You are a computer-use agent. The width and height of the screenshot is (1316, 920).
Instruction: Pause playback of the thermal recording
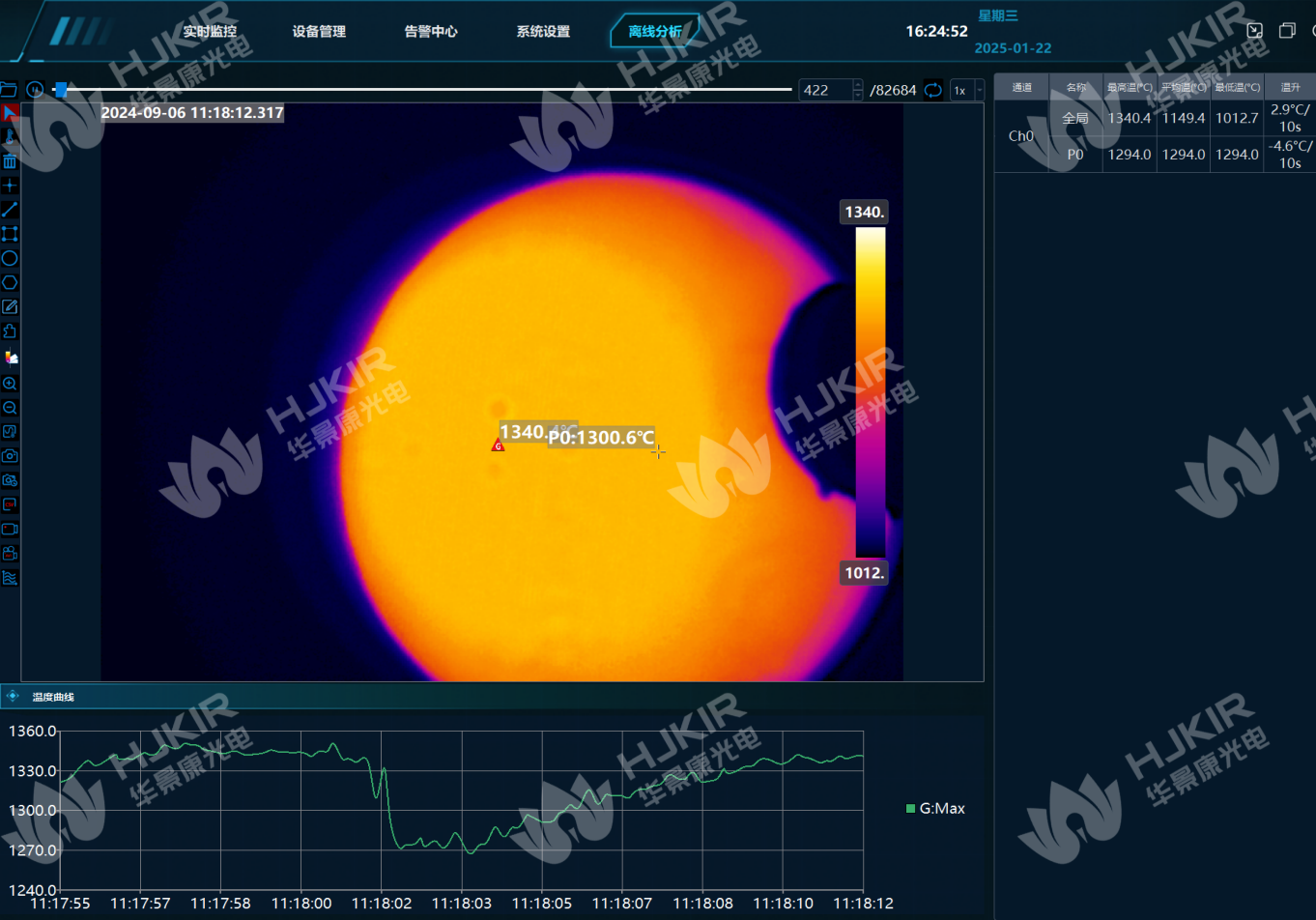tap(36, 89)
